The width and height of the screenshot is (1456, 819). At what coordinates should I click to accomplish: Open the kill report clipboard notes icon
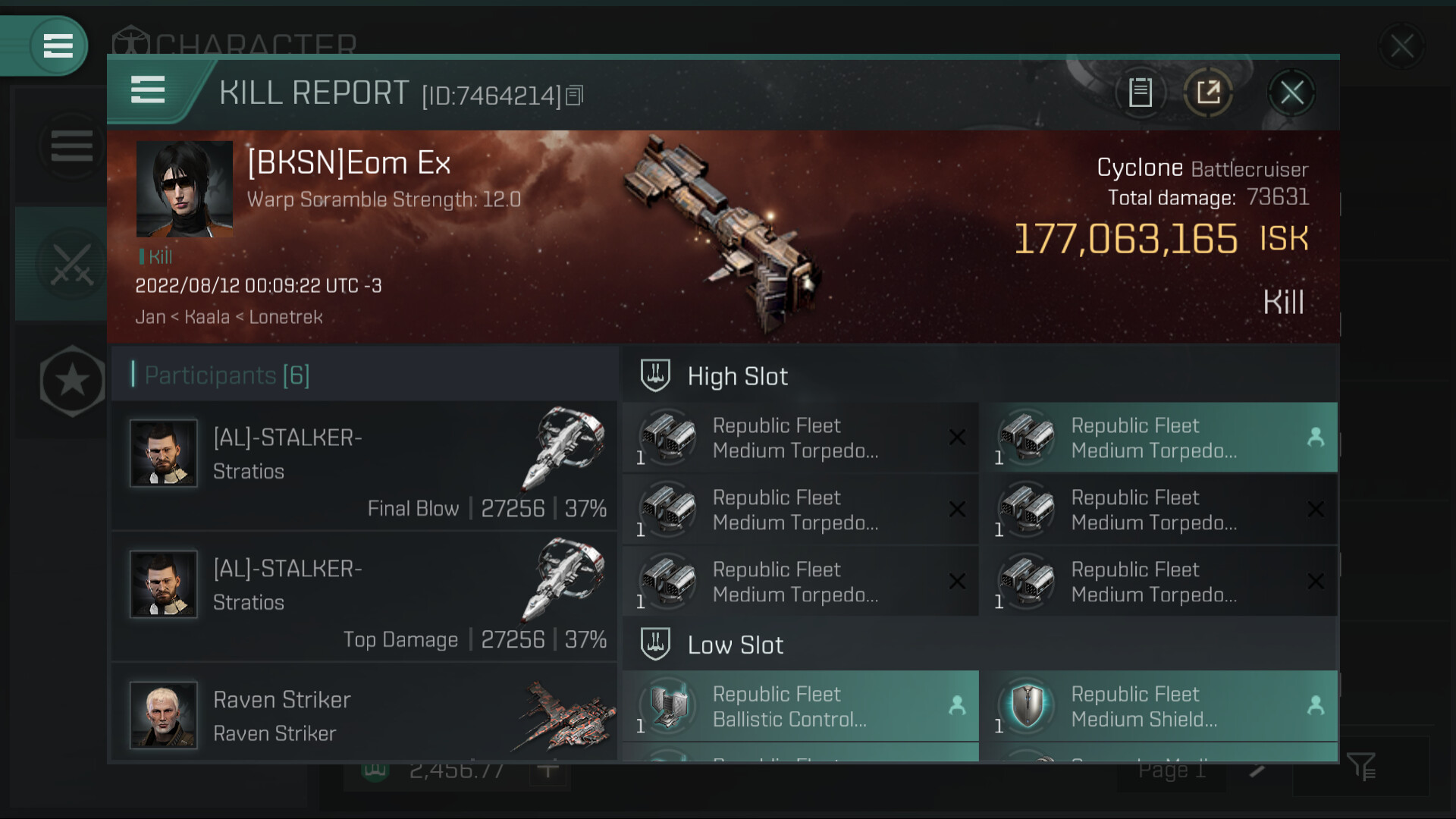click(1141, 93)
